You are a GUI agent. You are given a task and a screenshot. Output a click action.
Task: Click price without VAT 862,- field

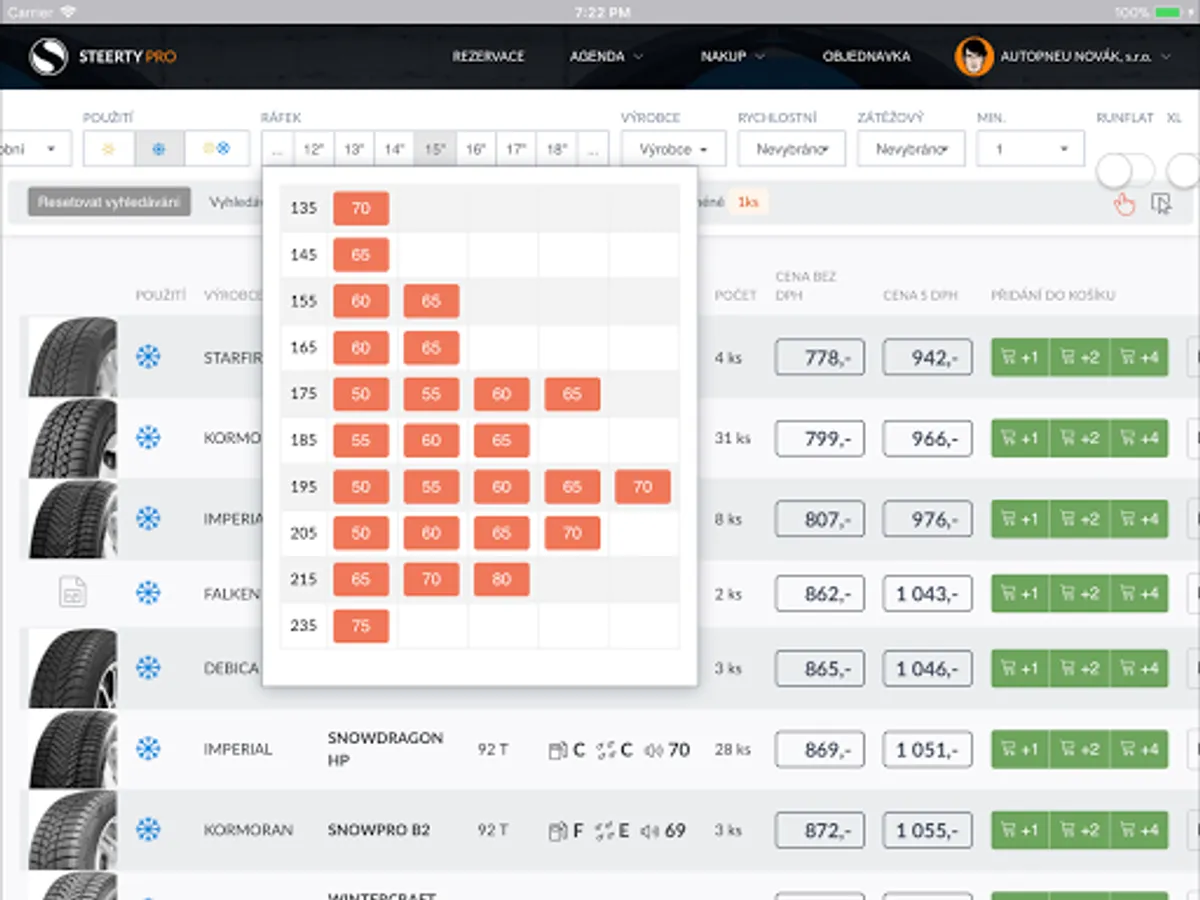[x=820, y=593]
